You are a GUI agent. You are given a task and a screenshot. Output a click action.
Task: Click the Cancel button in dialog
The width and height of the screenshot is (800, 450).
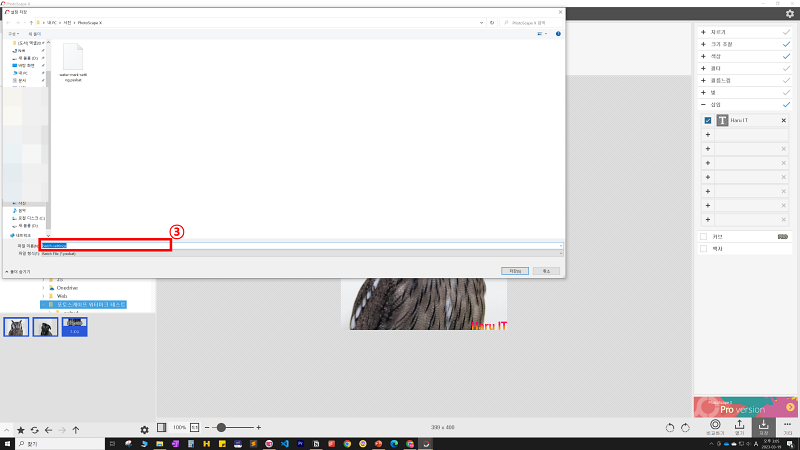pyautogui.click(x=546, y=271)
